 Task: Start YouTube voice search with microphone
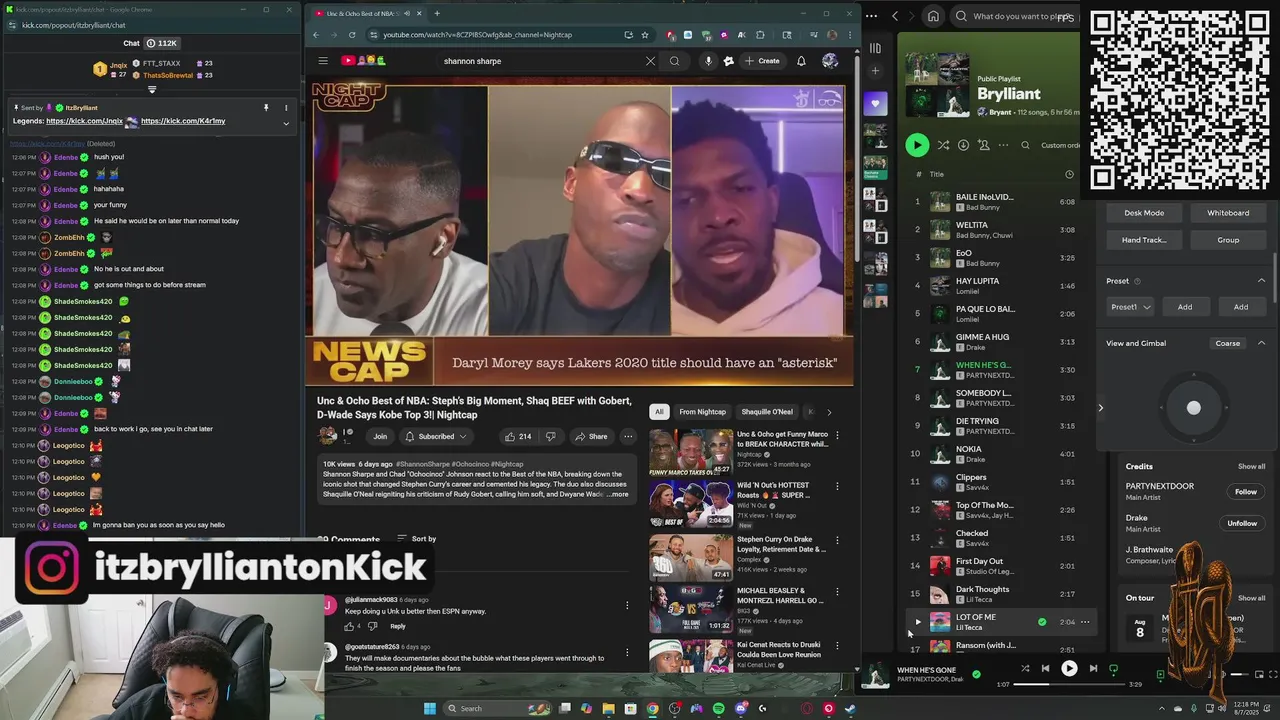708,61
